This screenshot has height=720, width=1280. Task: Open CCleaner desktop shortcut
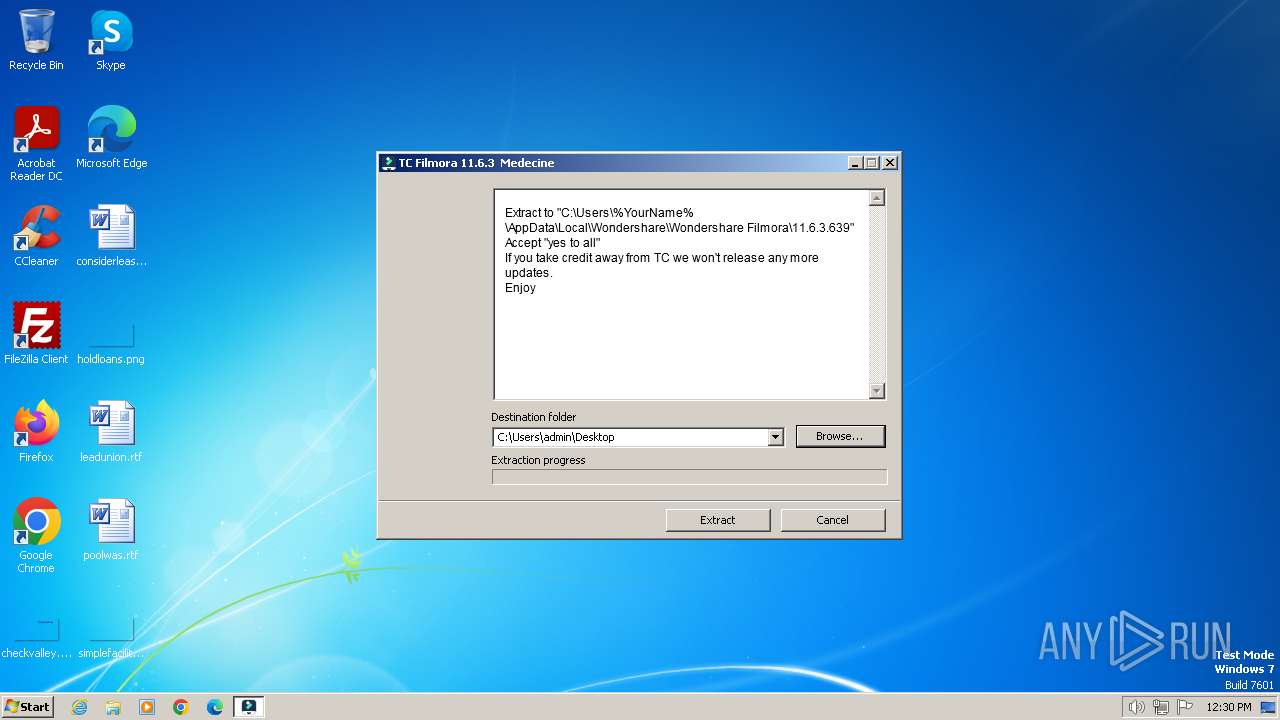pyautogui.click(x=36, y=235)
